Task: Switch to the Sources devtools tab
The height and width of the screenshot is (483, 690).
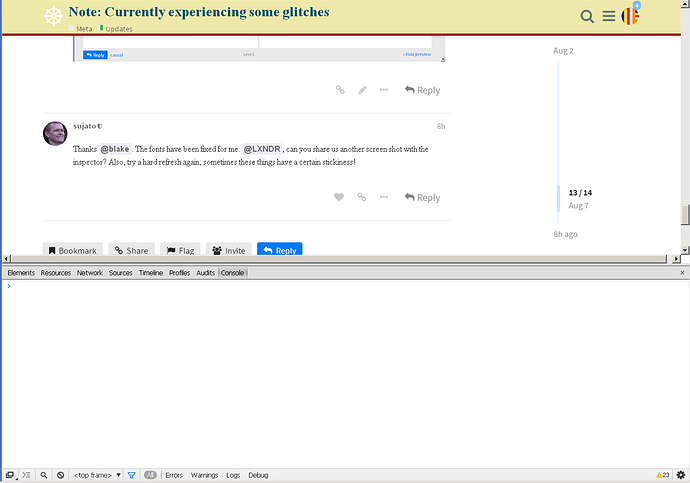Action: tap(121, 273)
